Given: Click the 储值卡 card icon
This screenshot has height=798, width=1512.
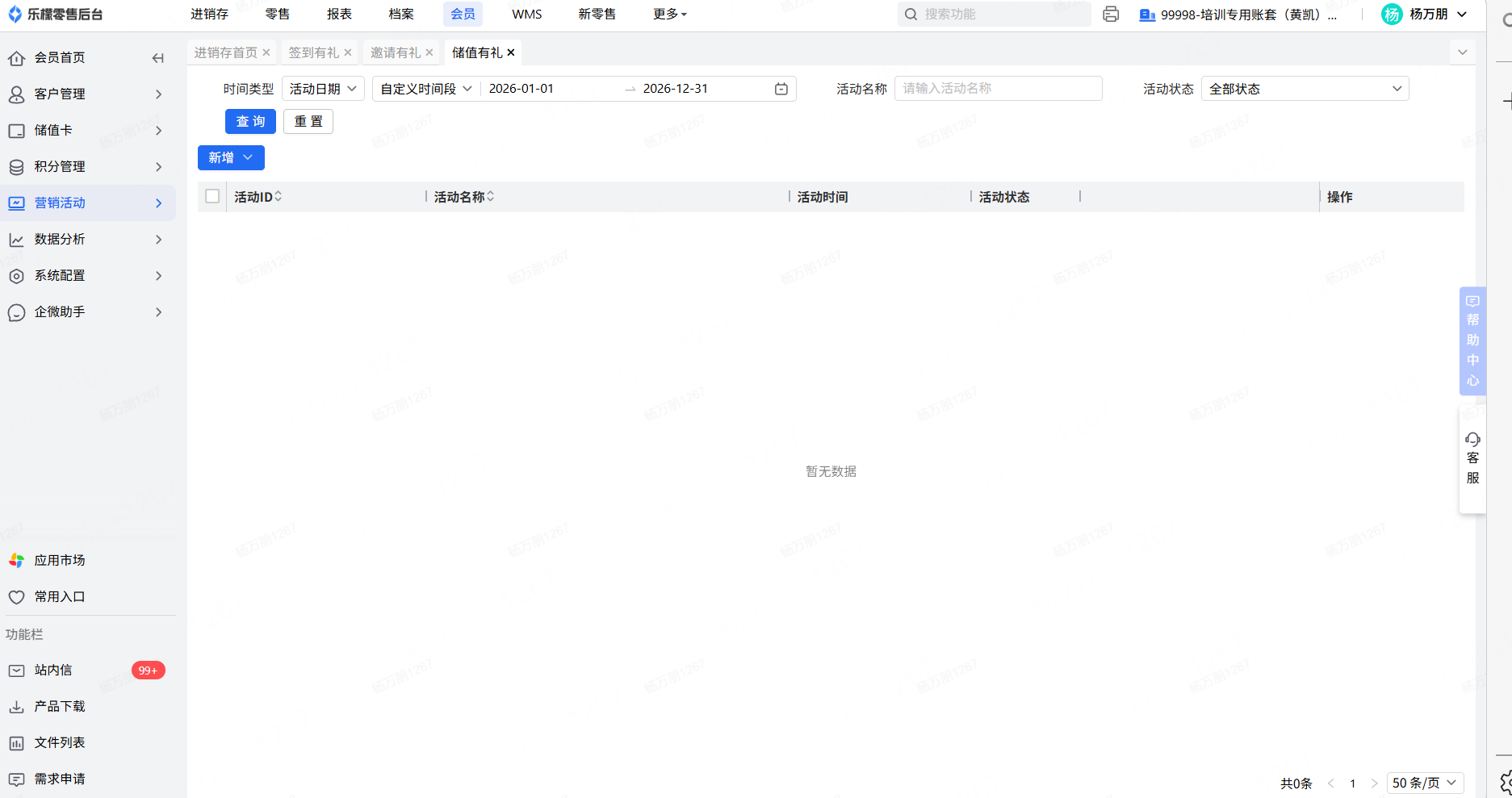Looking at the screenshot, I should 16,130.
